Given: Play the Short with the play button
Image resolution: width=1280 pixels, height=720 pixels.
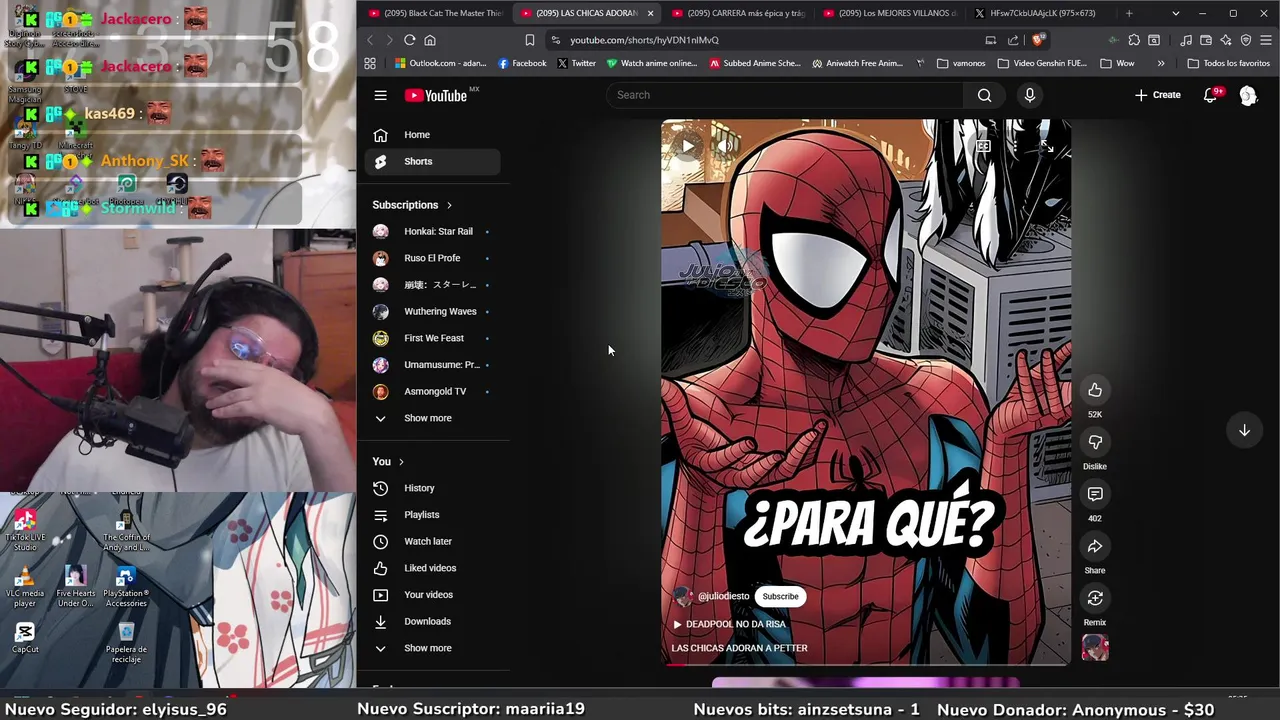Looking at the screenshot, I should [x=687, y=147].
